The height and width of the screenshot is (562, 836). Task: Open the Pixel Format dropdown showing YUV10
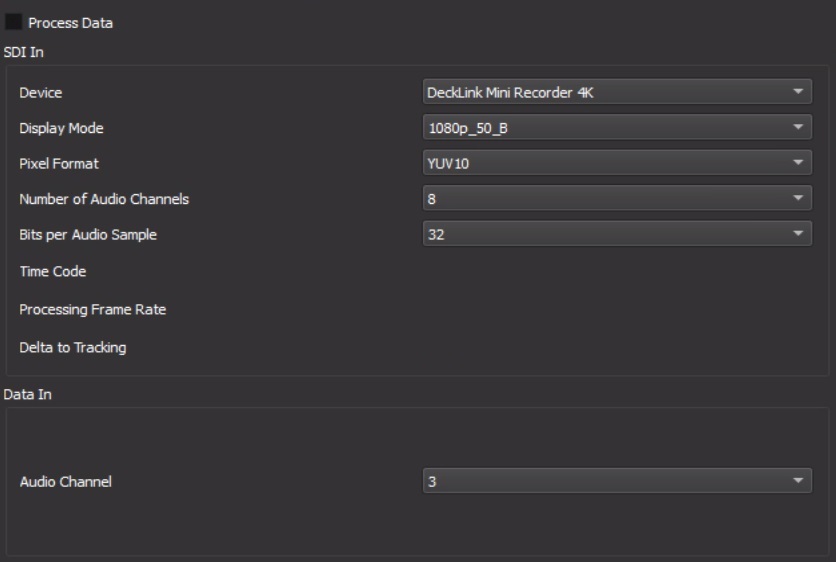(616, 164)
